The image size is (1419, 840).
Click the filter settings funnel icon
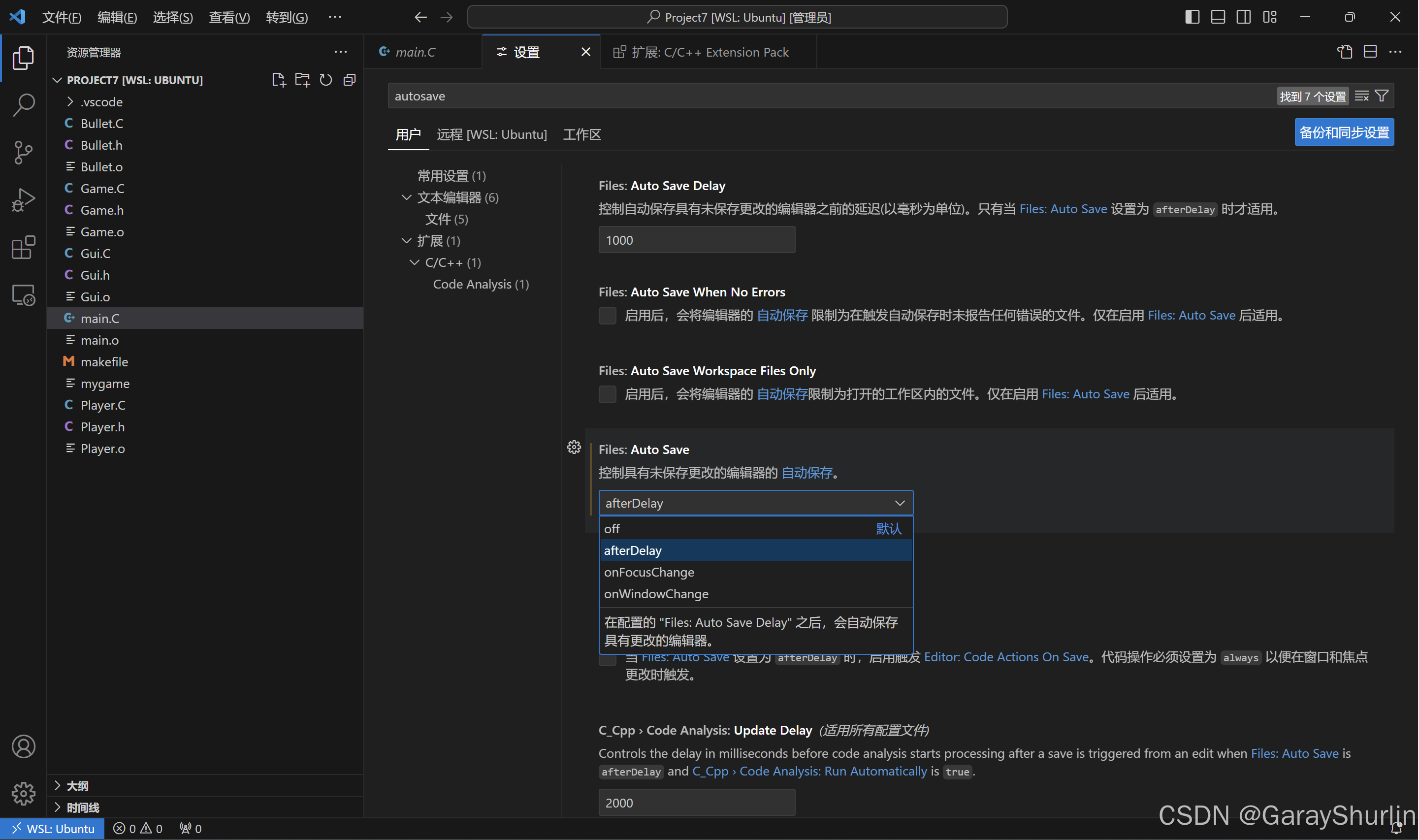1382,96
